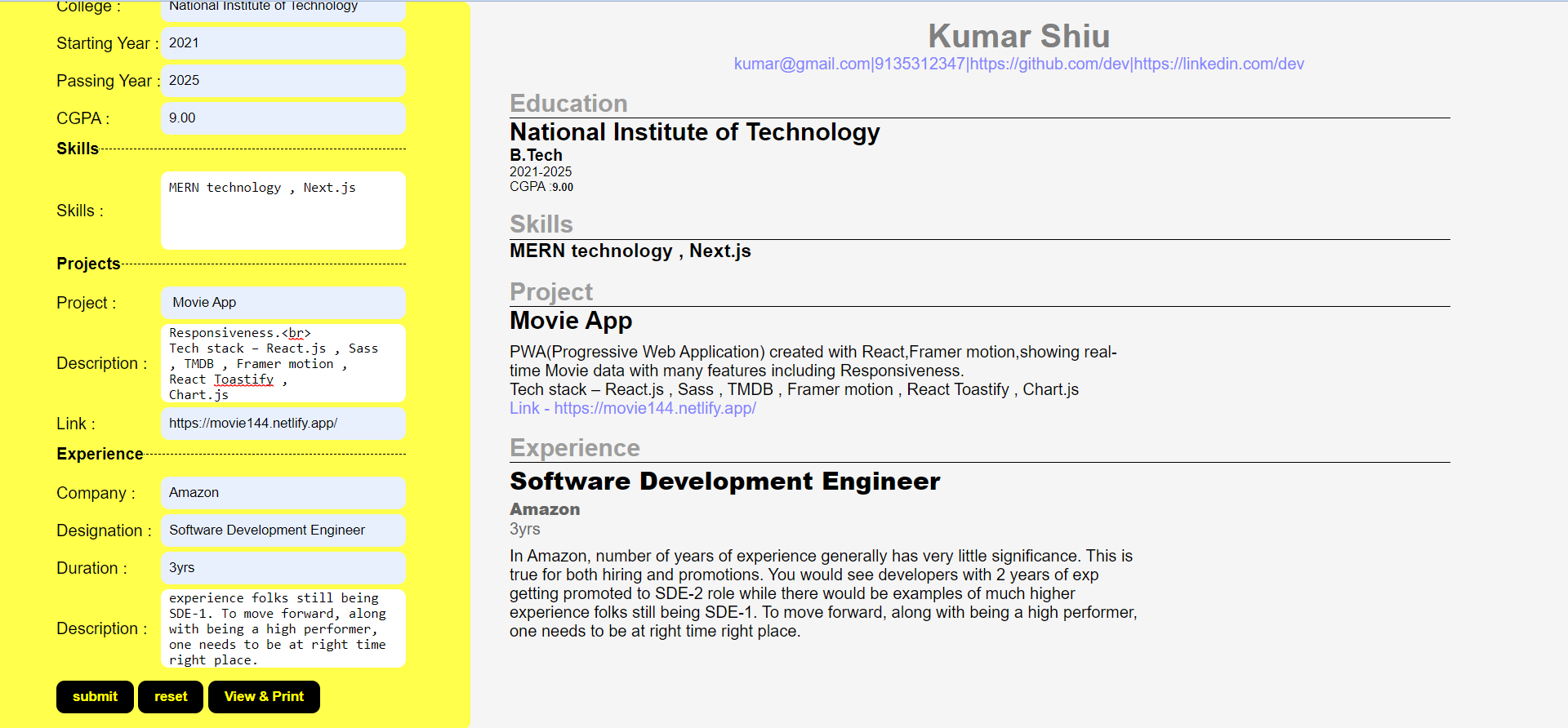This screenshot has height=728, width=1568.
Task: Click the Designation input field
Action: coord(283,530)
